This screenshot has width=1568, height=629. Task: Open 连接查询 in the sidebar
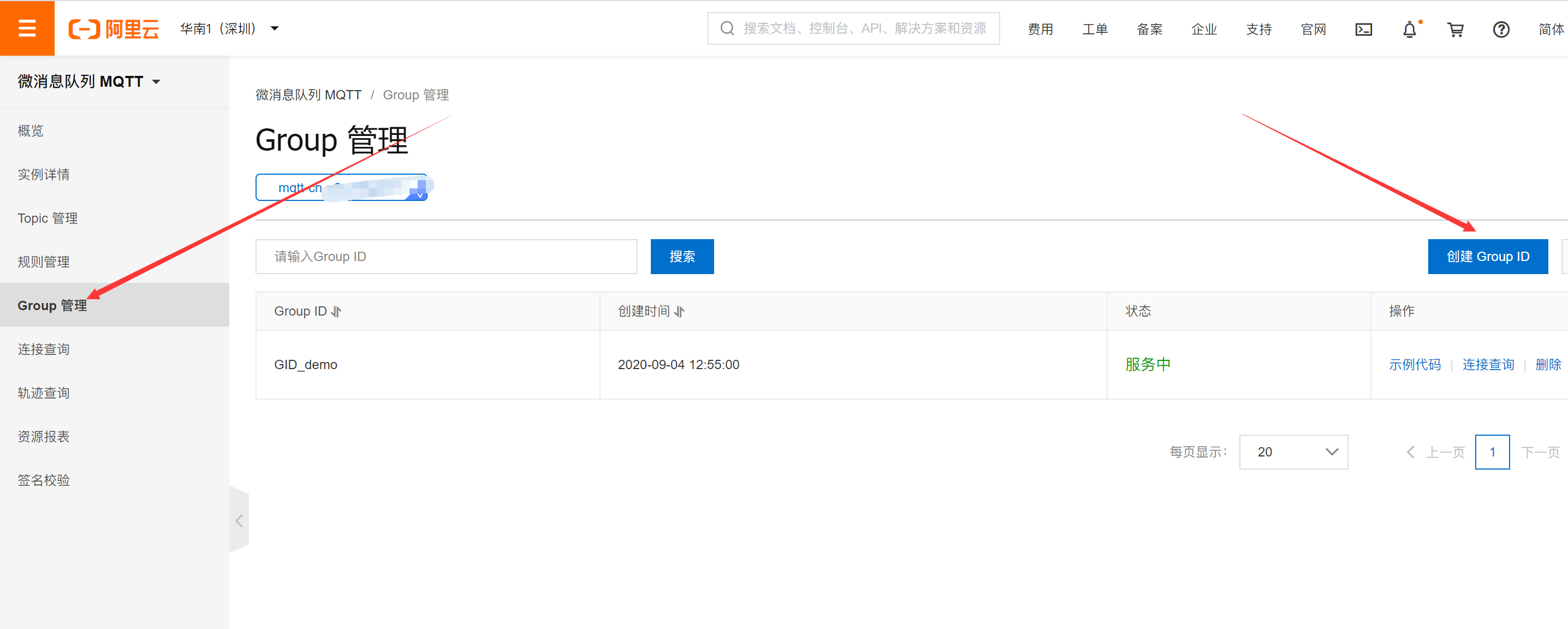pyautogui.click(x=43, y=349)
